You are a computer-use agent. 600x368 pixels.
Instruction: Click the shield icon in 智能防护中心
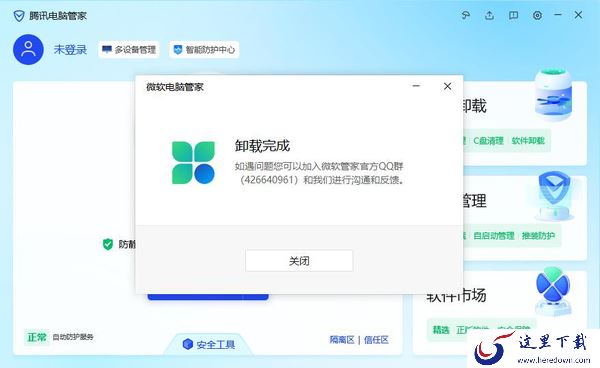tap(178, 50)
